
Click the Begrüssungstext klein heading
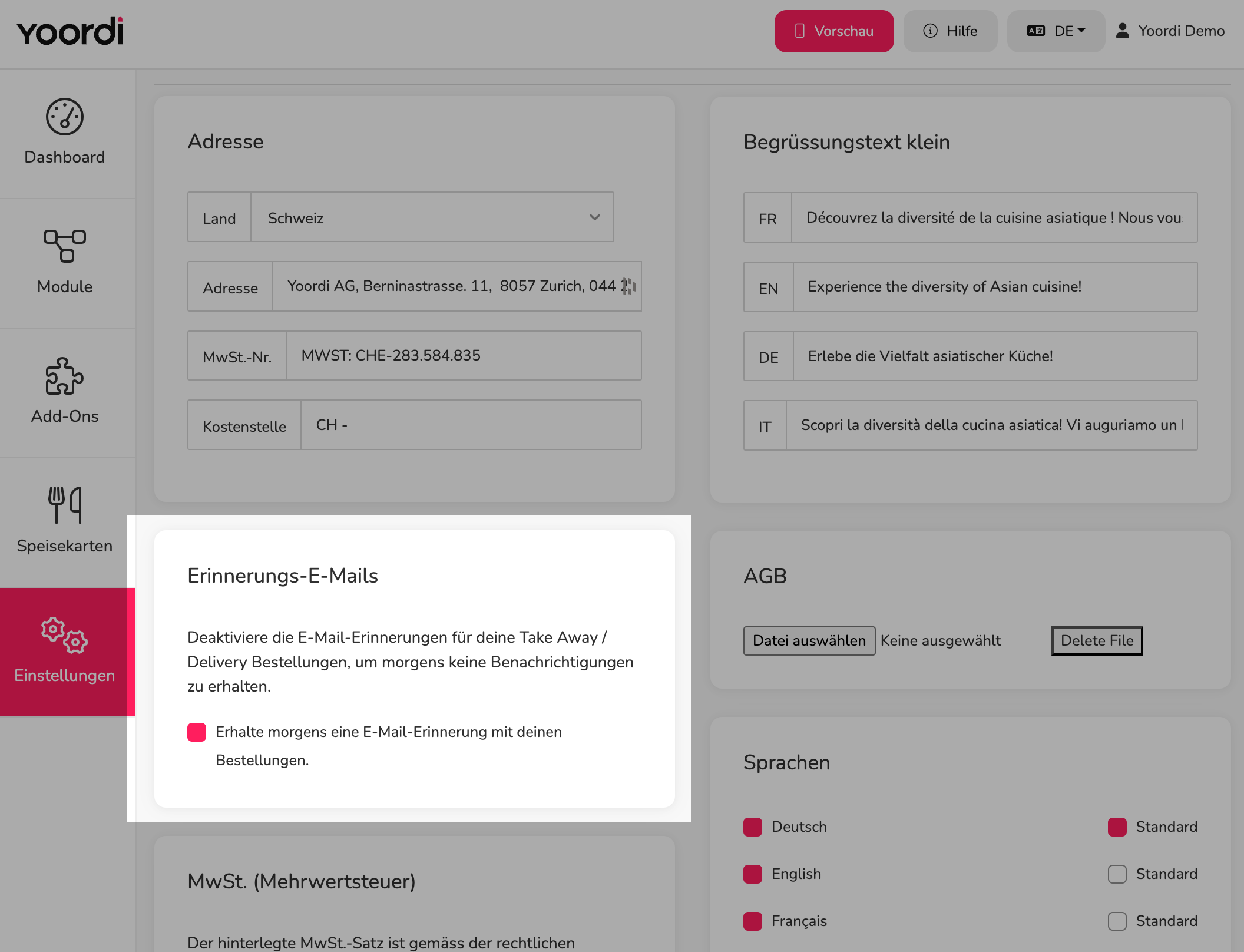[x=846, y=142]
